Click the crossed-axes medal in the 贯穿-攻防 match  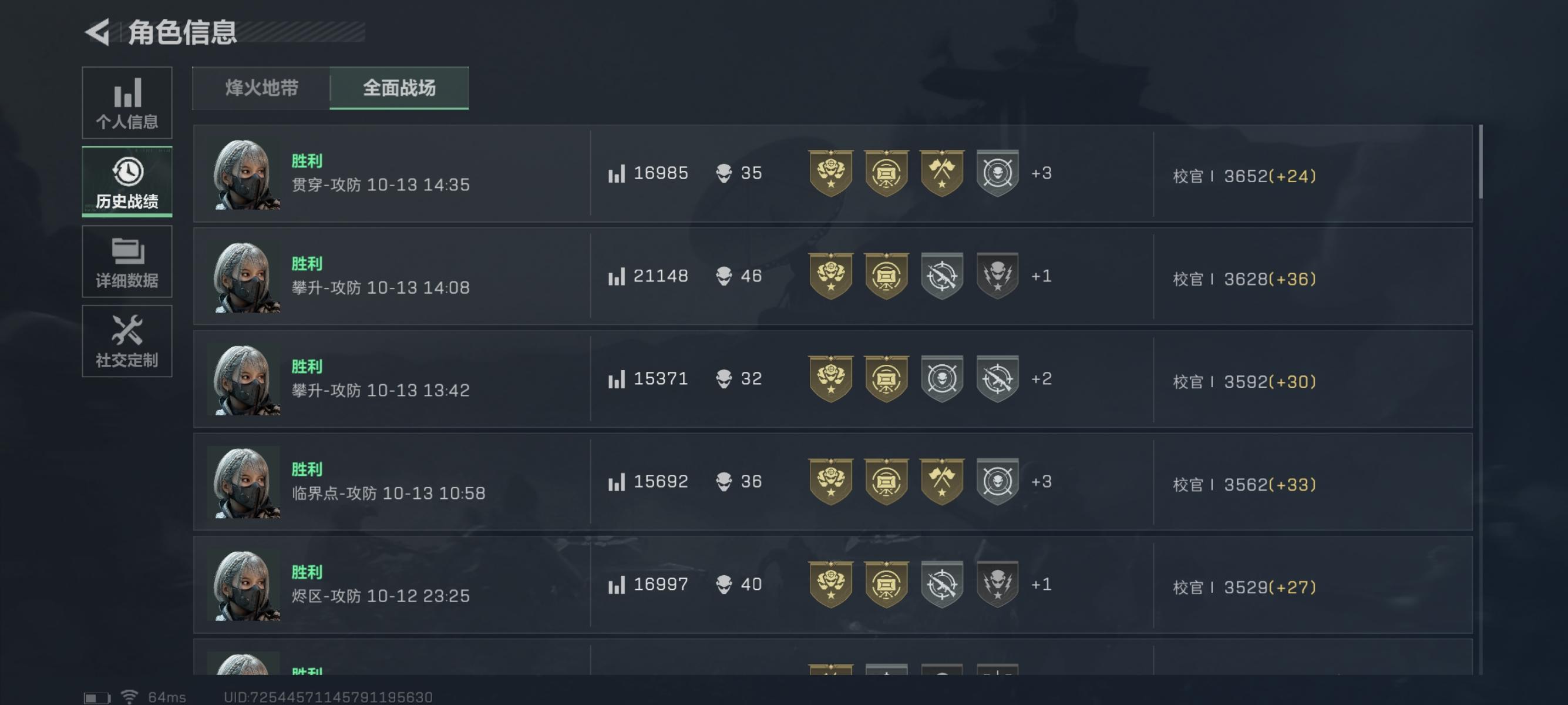point(941,173)
